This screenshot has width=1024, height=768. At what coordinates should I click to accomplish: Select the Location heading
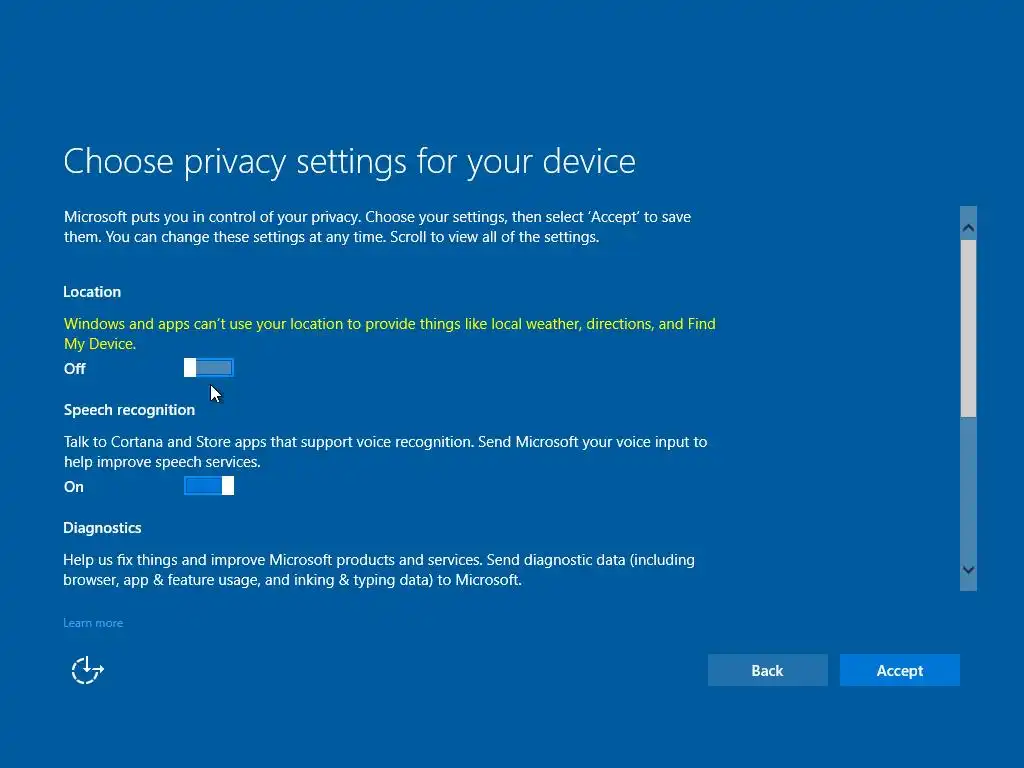click(92, 292)
